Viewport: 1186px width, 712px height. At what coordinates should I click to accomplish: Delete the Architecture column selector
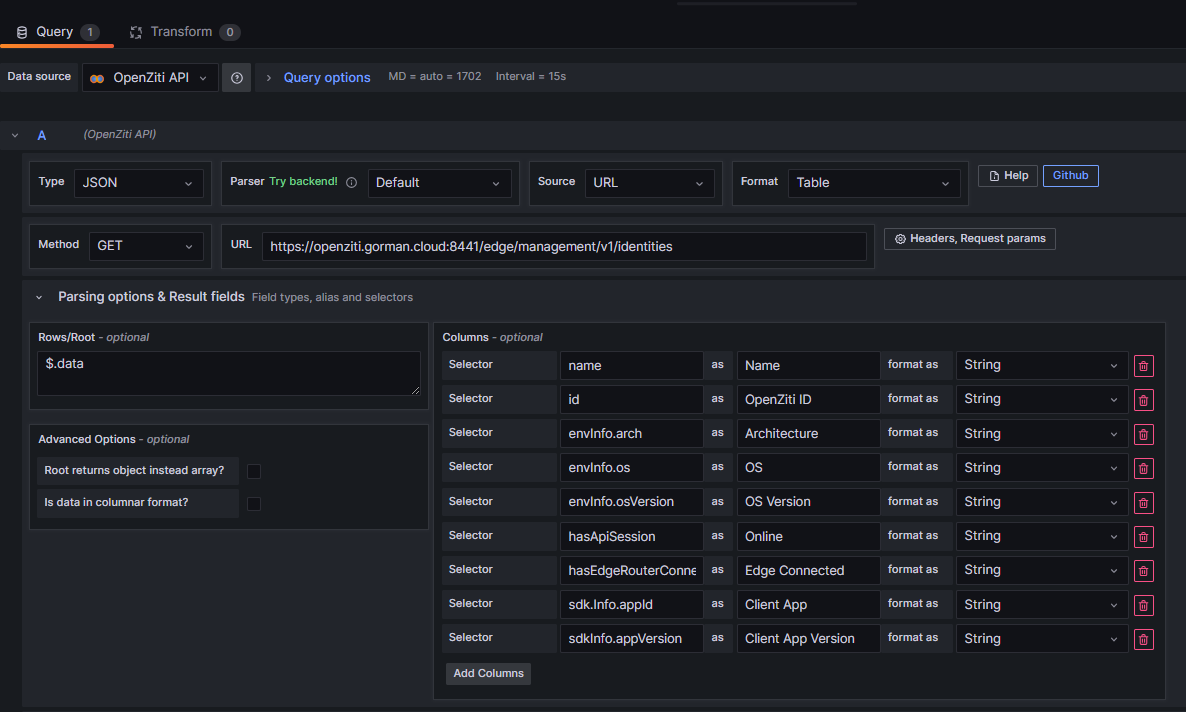click(1143, 433)
